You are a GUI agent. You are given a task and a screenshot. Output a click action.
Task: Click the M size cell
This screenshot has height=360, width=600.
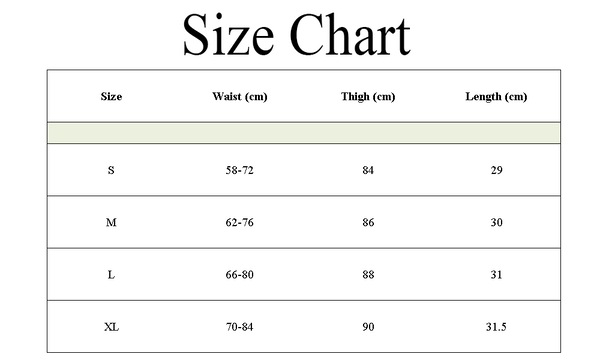pos(111,222)
